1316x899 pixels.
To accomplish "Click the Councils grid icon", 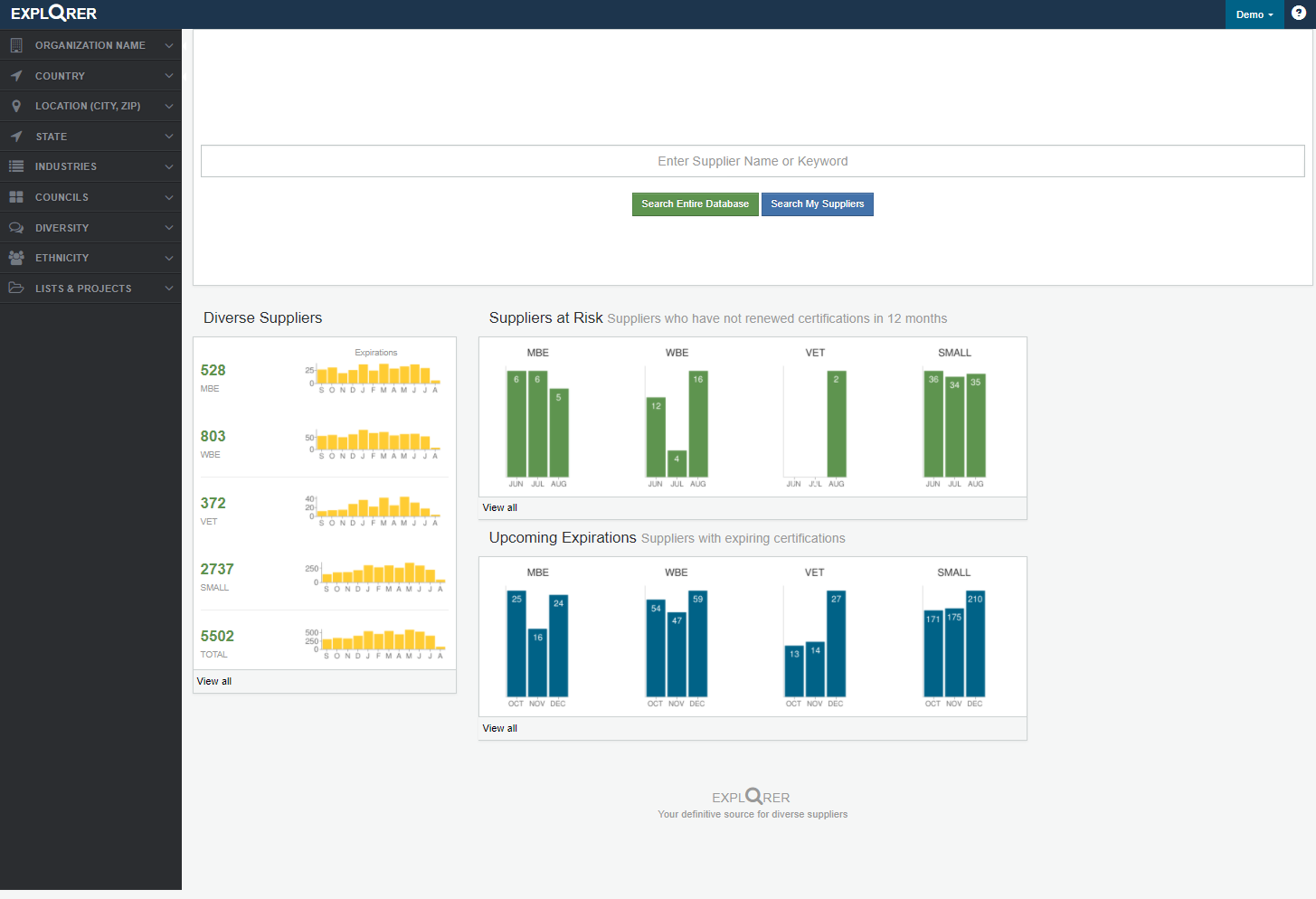I will 16,197.
